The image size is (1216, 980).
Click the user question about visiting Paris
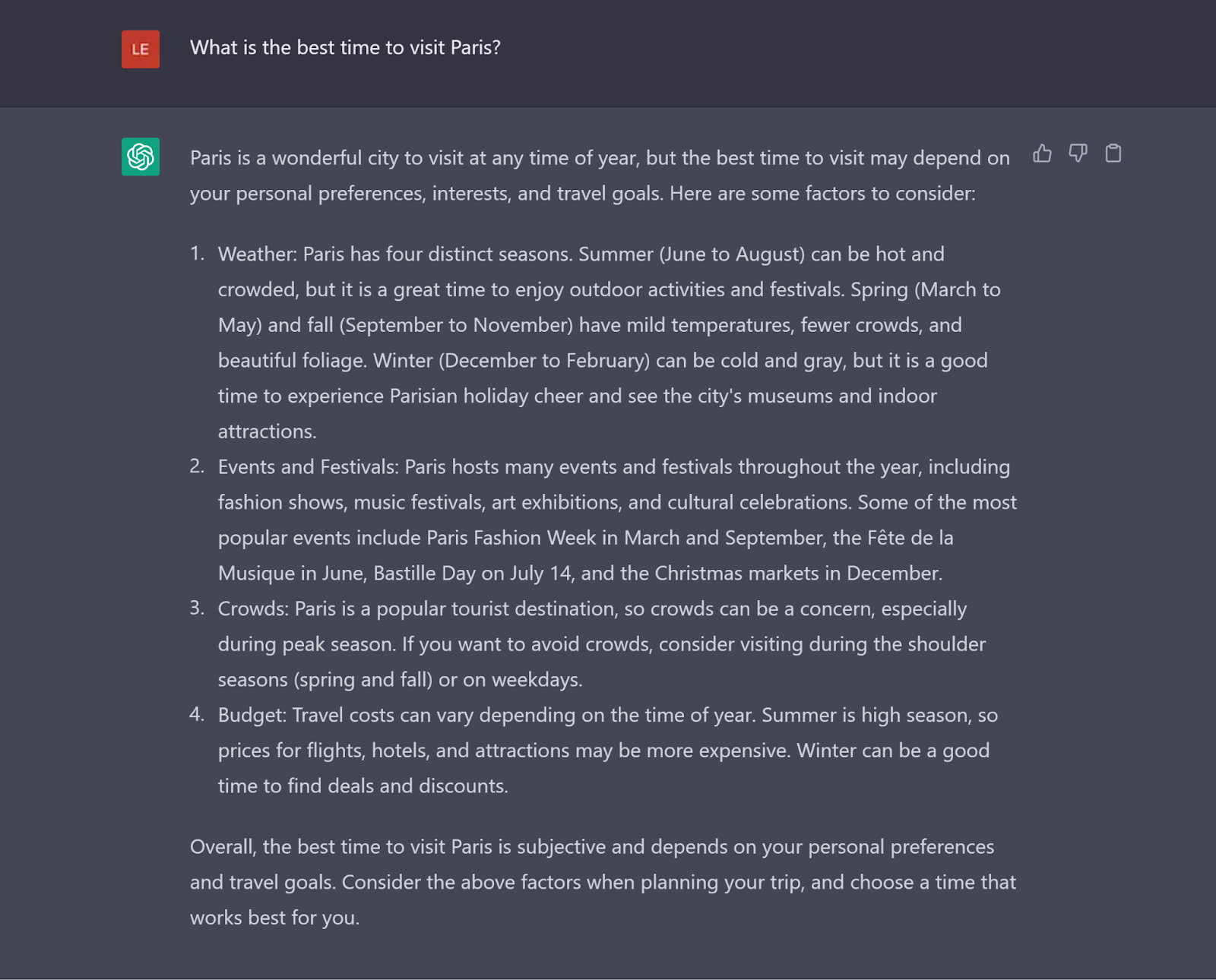coord(345,48)
